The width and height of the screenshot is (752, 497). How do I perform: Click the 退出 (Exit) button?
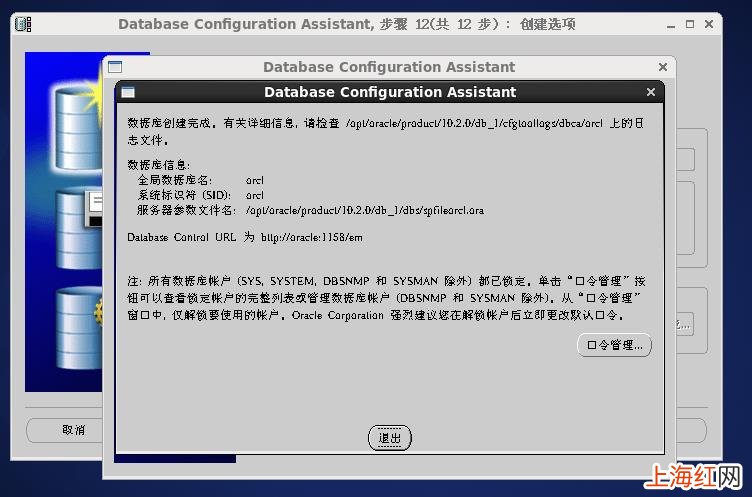point(389,438)
